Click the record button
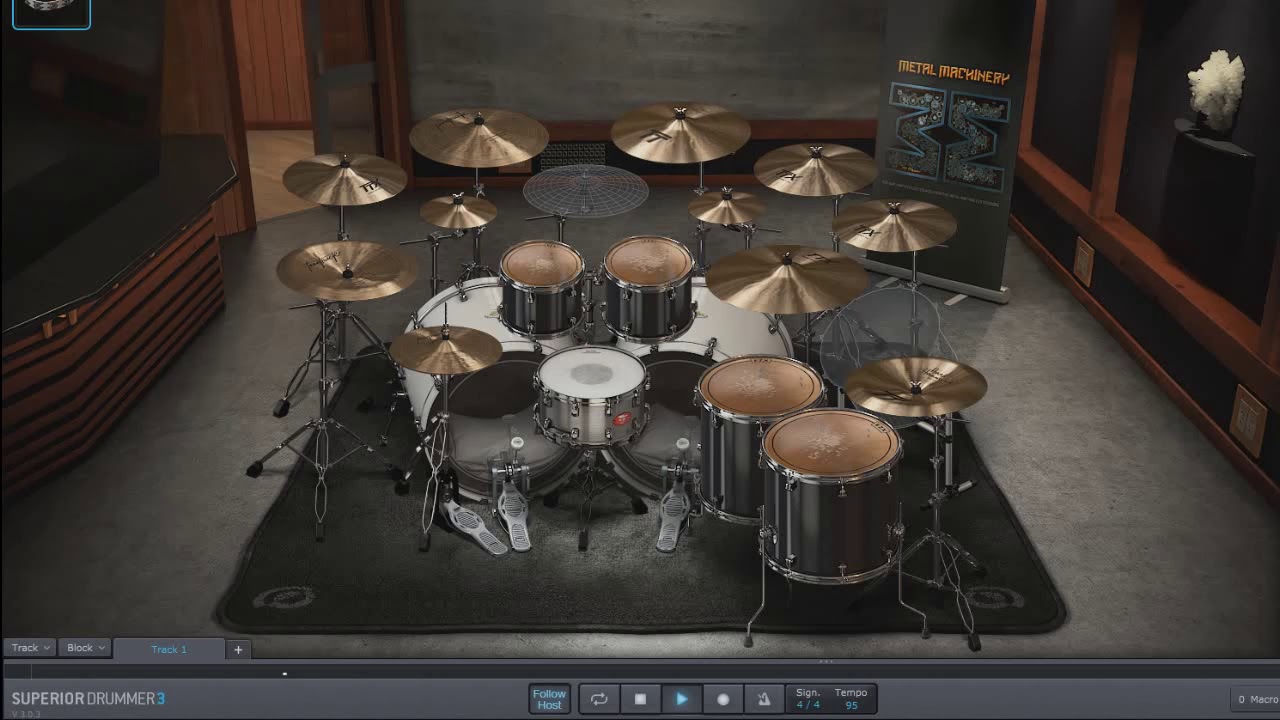The width and height of the screenshot is (1280, 720). [x=723, y=699]
